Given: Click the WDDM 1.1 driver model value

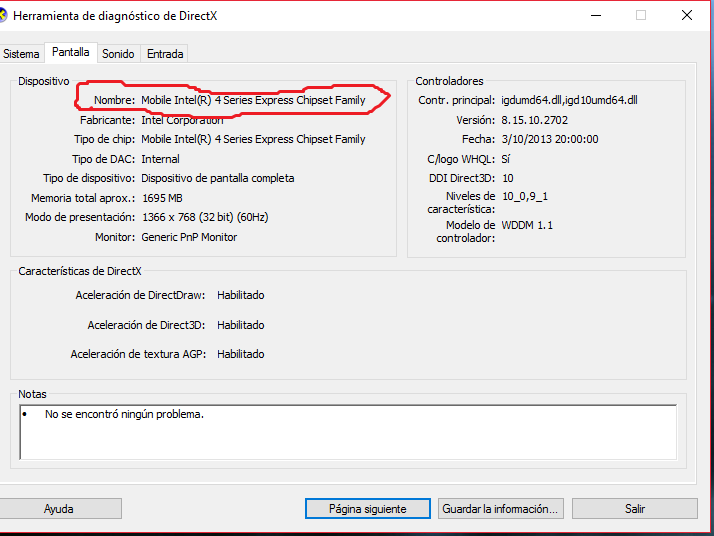Looking at the screenshot, I should [527, 225].
